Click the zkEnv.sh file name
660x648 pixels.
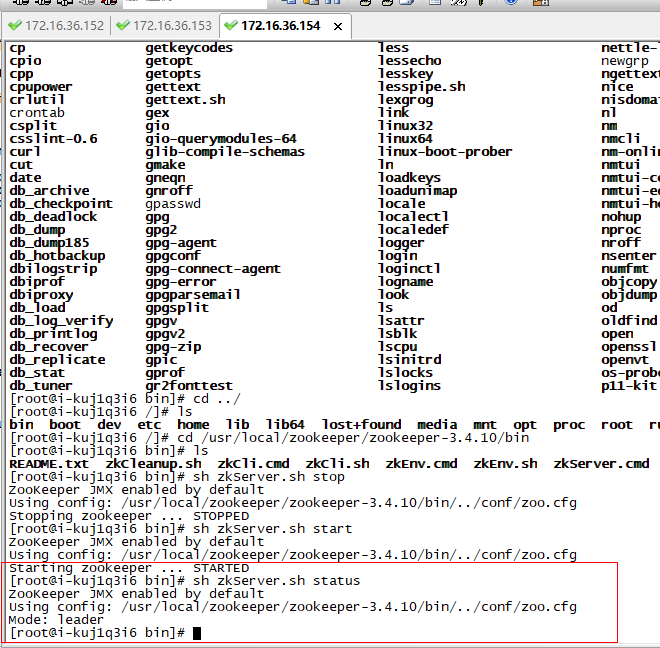pos(506,464)
